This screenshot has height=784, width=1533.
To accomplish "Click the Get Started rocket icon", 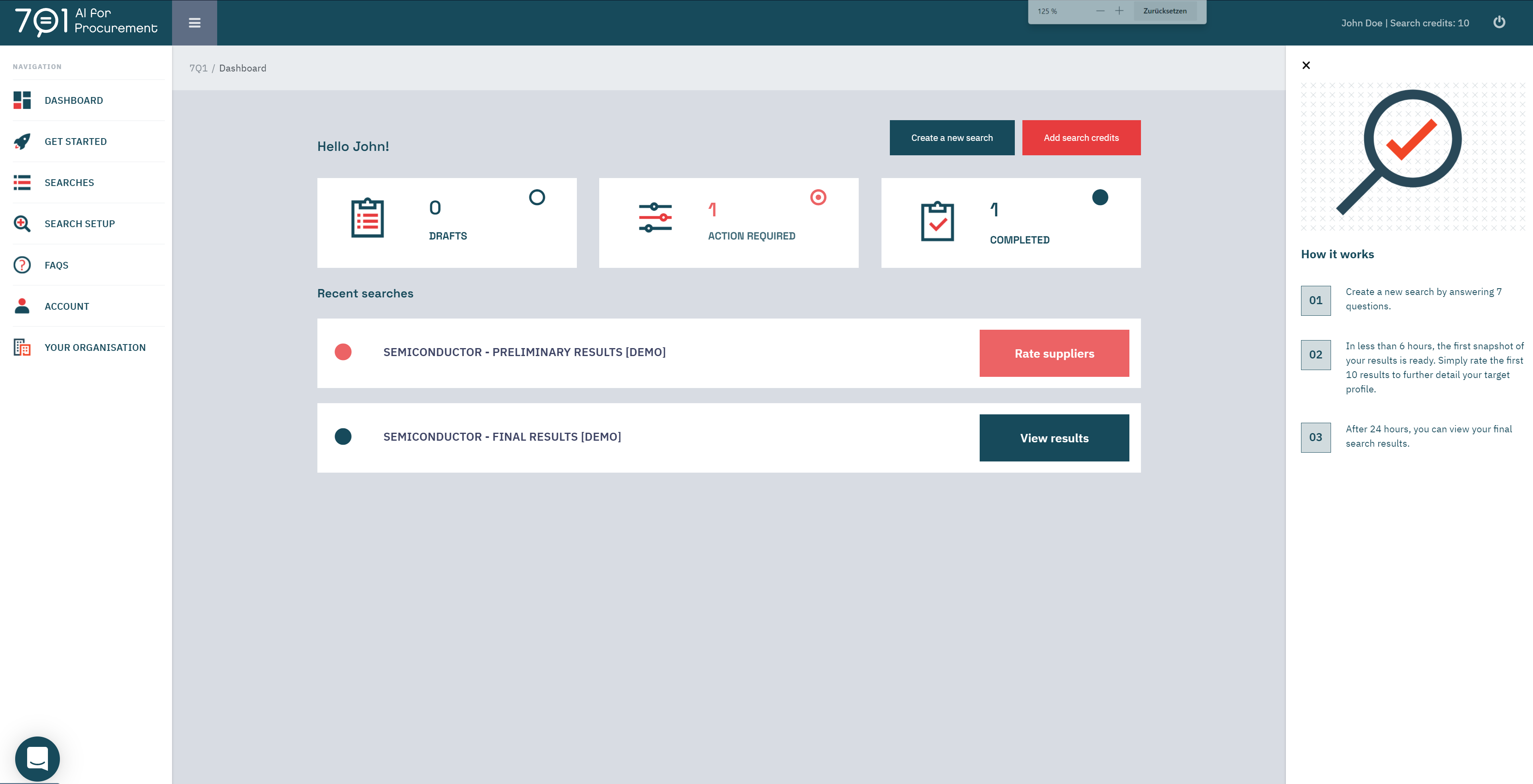I will 22,142.
